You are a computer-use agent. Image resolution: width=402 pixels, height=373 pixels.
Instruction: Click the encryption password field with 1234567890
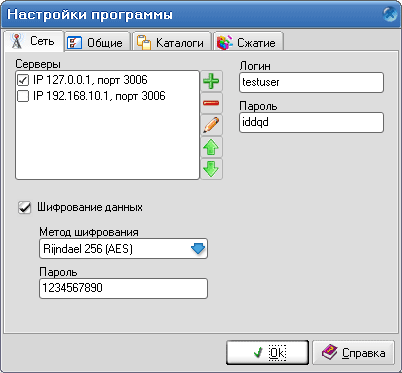click(x=123, y=288)
